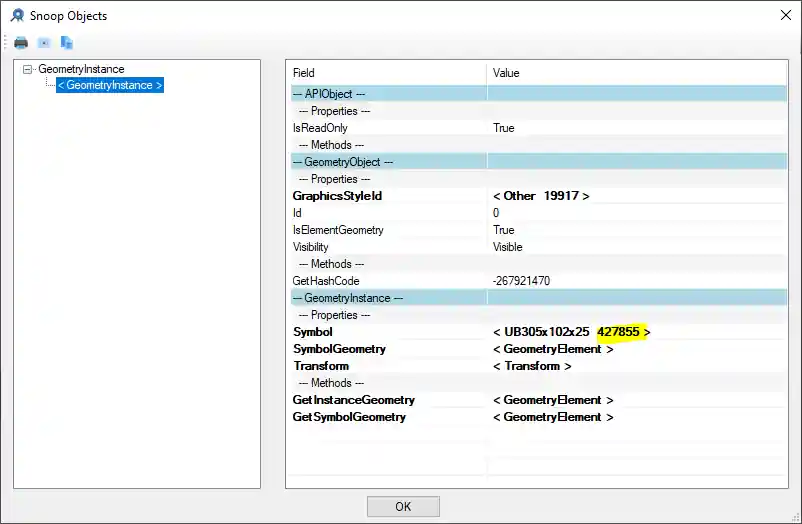802x524 pixels.
Task: Select the root GeometryInstance tree item
Action: pos(81,70)
